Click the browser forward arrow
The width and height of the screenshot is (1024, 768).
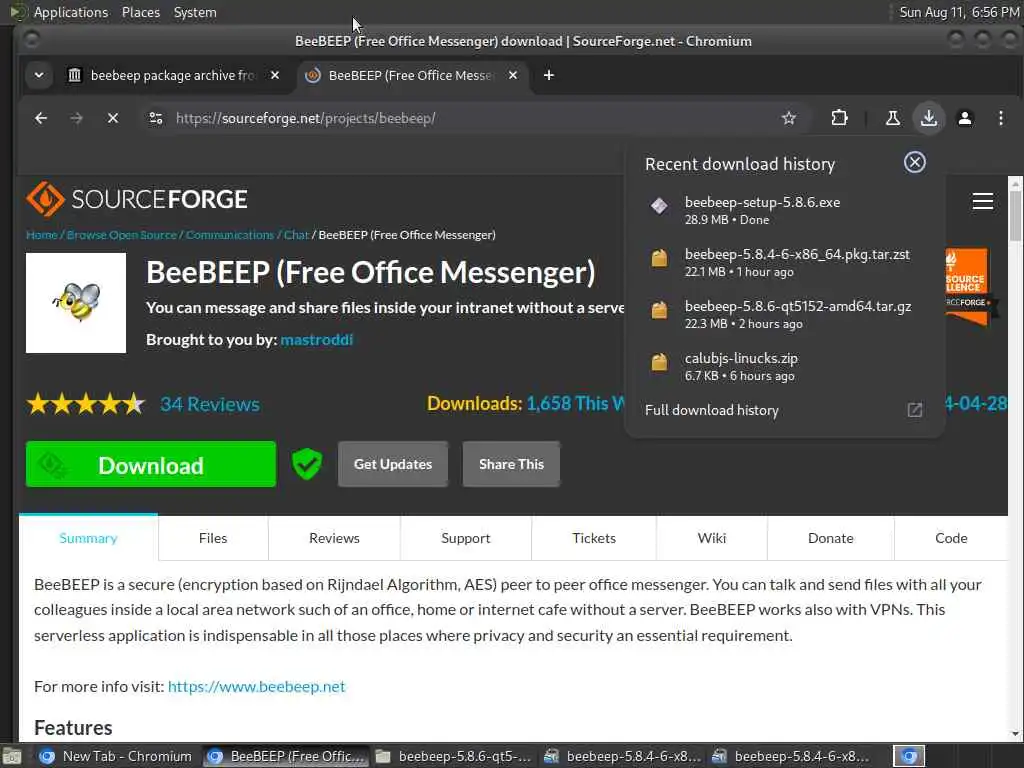click(76, 118)
